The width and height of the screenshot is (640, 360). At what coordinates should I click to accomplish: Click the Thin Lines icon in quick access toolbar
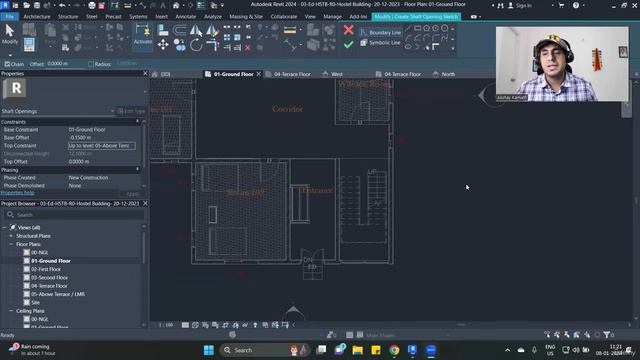coord(201,5)
